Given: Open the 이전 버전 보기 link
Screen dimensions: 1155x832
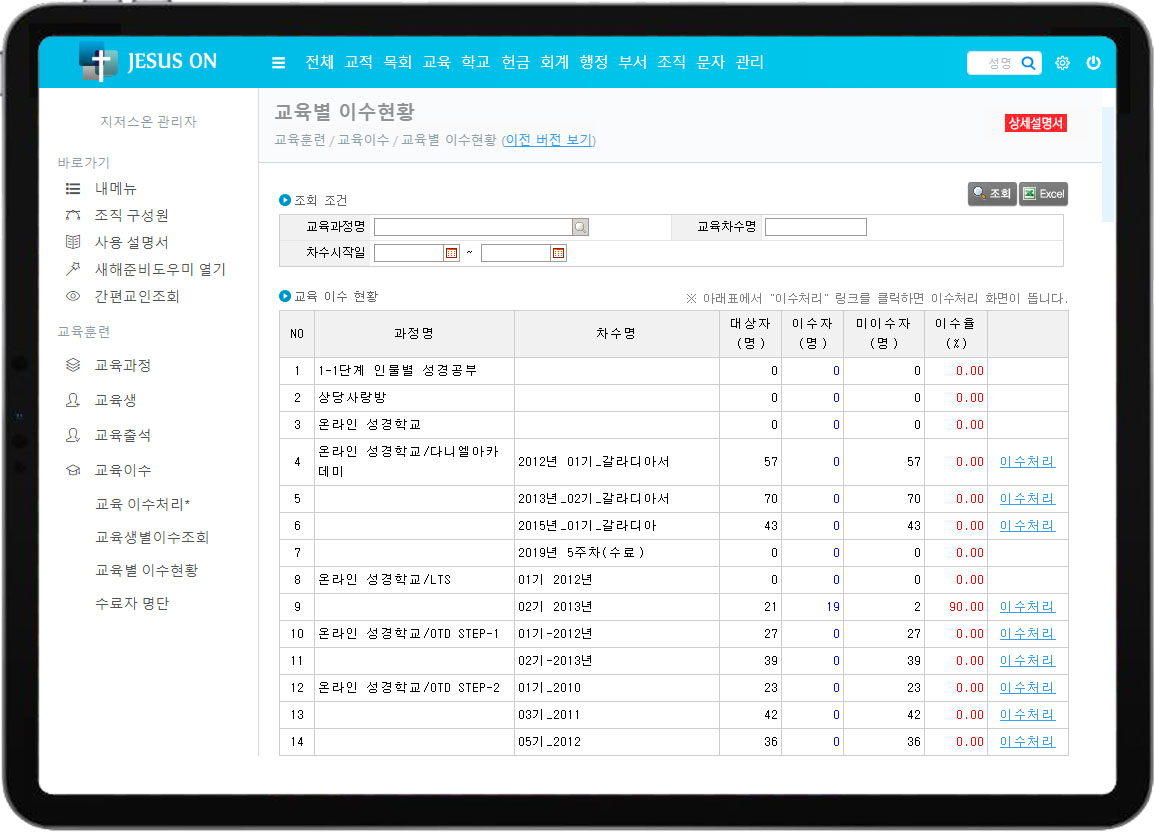Looking at the screenshot, I should (x=548, y=141).
